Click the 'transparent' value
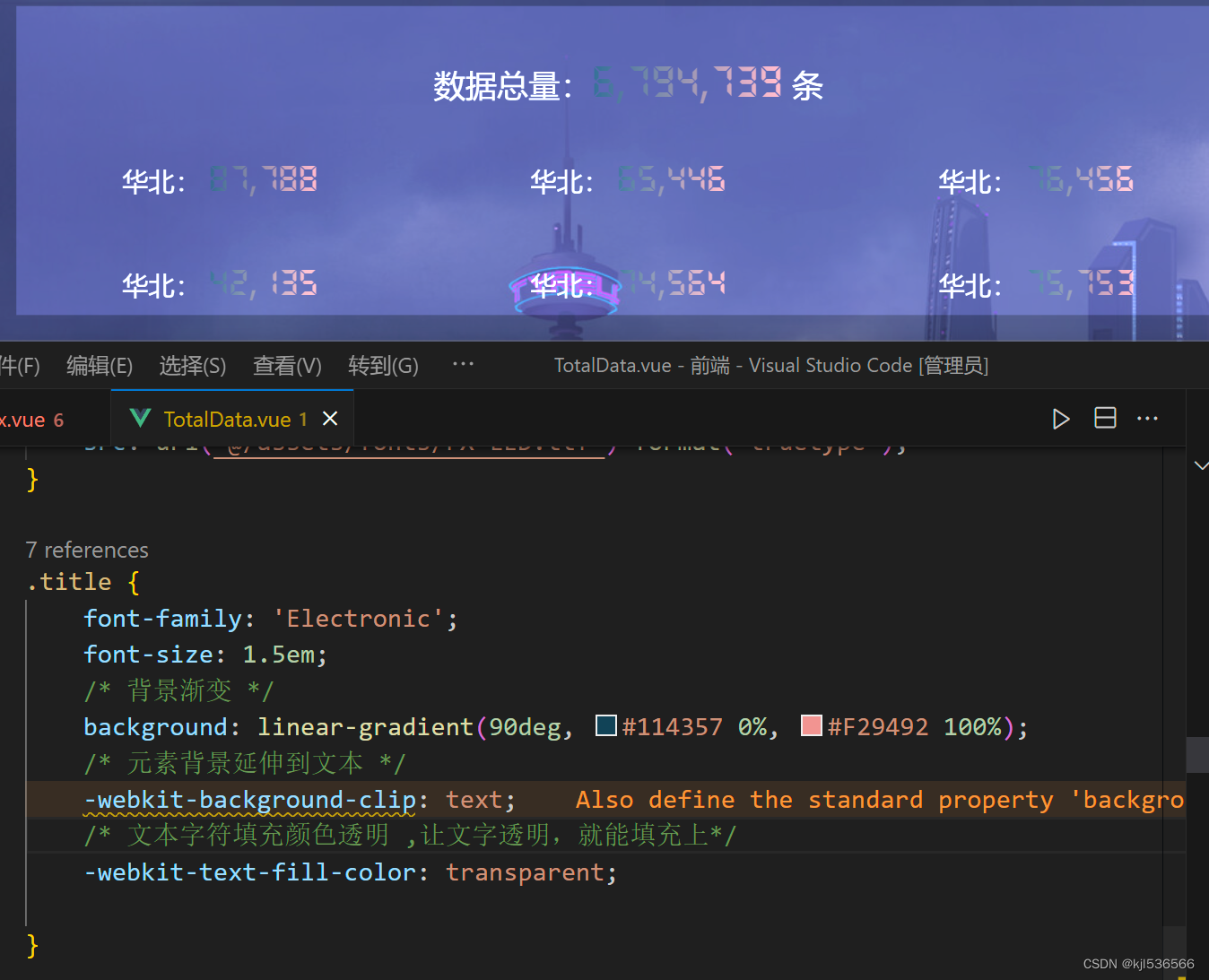The height and width of the screenshot is (980, 1209). (x=525, y=872)
